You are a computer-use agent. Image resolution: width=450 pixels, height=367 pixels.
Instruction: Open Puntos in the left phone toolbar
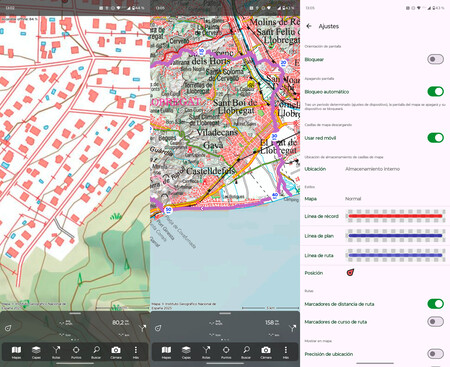[76, 352]
